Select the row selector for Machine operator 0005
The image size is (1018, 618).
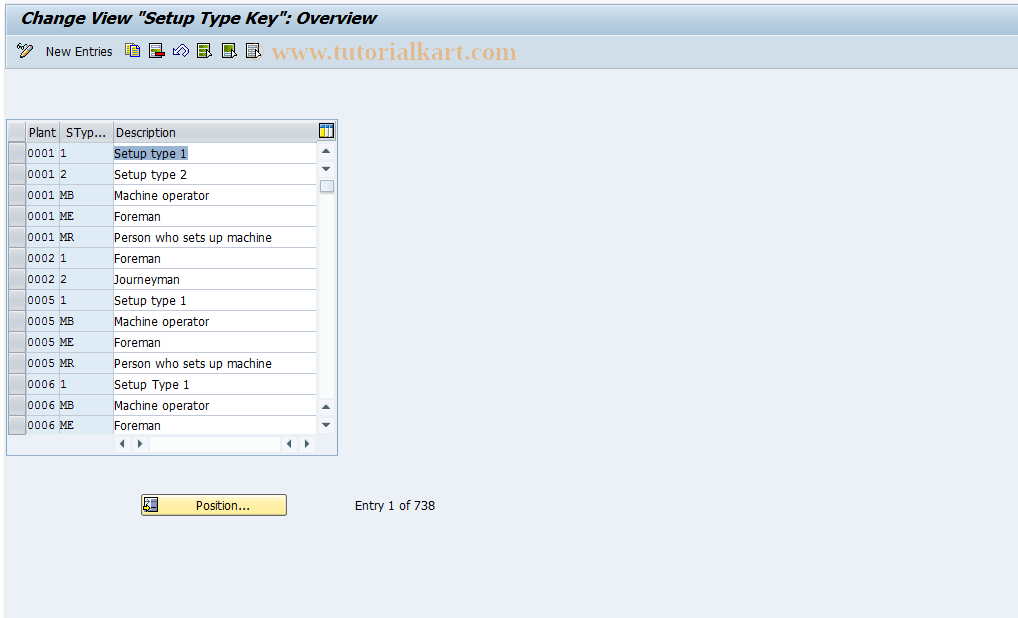pyautogui.click(x=16, y=321)
